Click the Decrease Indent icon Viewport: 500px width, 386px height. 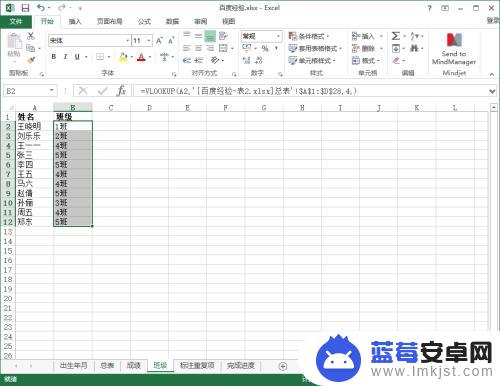coord(187,60)
